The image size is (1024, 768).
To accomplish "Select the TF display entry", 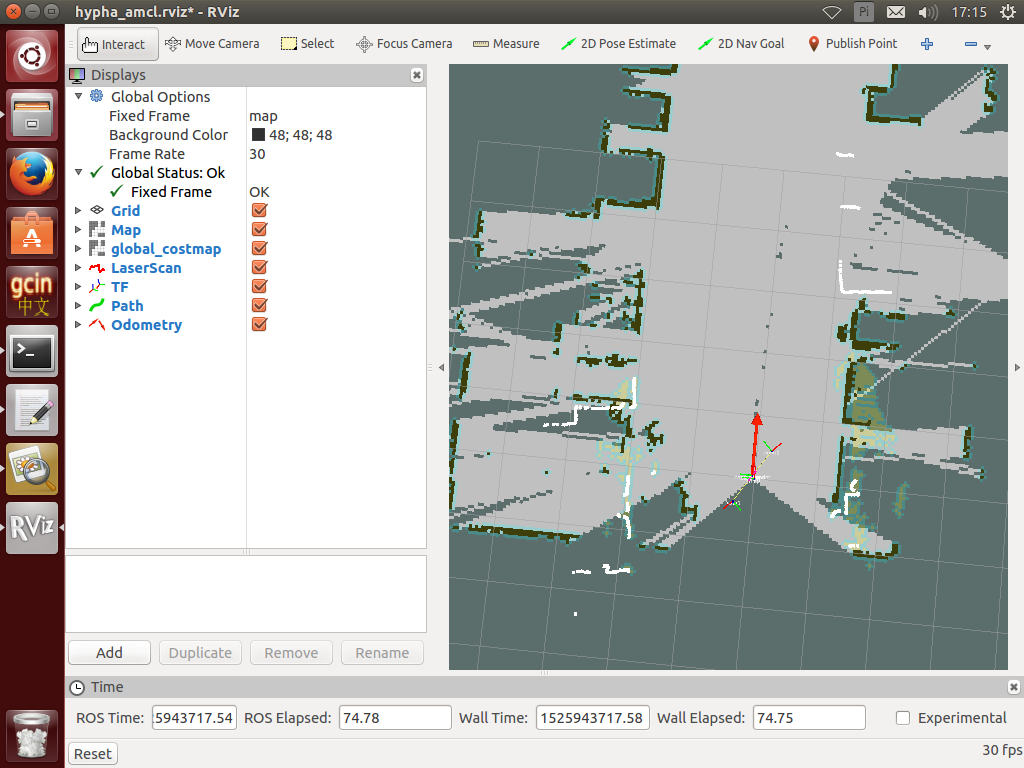I will click(x=119, y=287).
